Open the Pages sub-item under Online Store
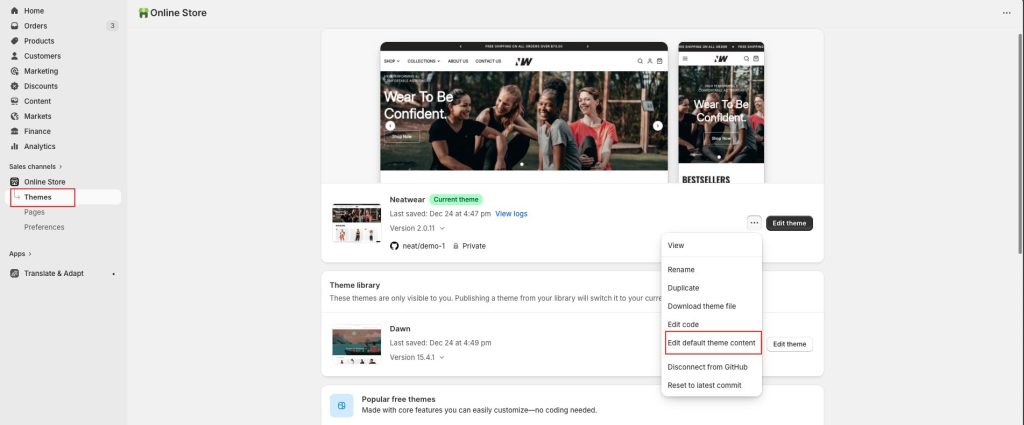This screenshot has width=1024, height=425. (x=35, y=212)
